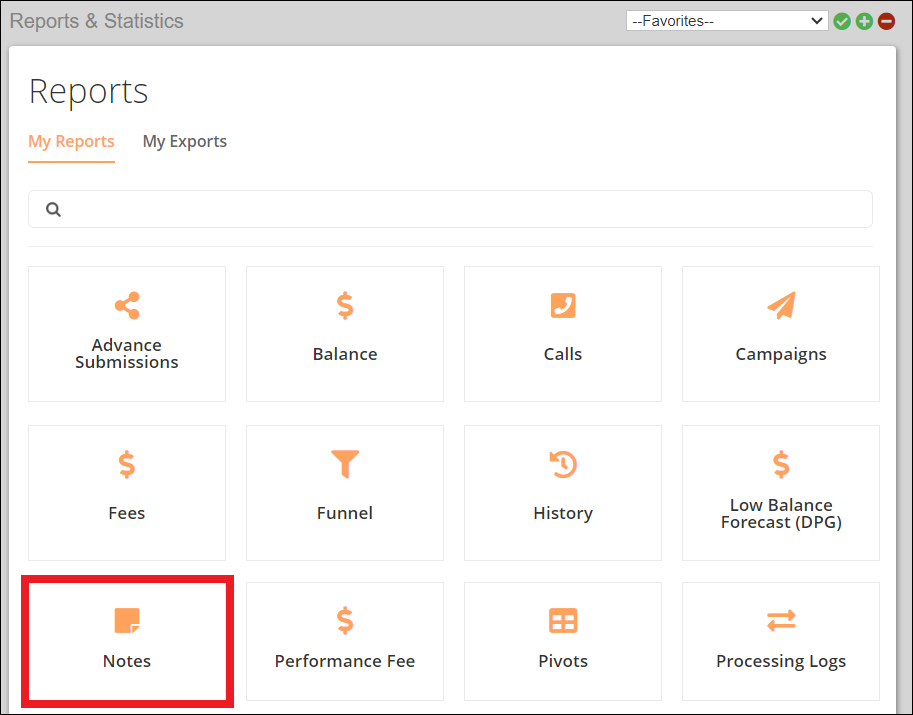Click the magnifying glass search icon
Screen dimensions: 913x715
54,210
